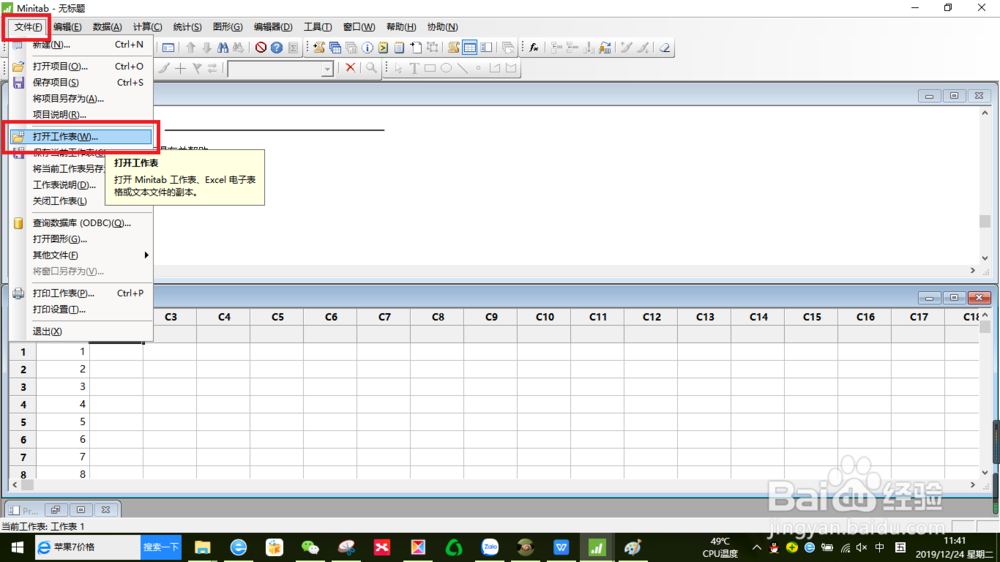1000x562 pixels.
Task: Click the Next down arrow icon
Action: [x=207, y=48]
